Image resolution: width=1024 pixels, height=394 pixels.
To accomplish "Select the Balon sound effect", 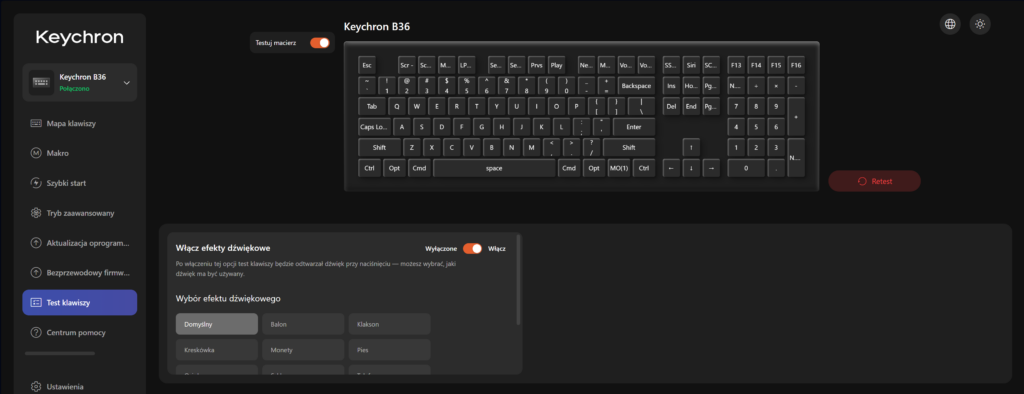I will click(303, 323).
